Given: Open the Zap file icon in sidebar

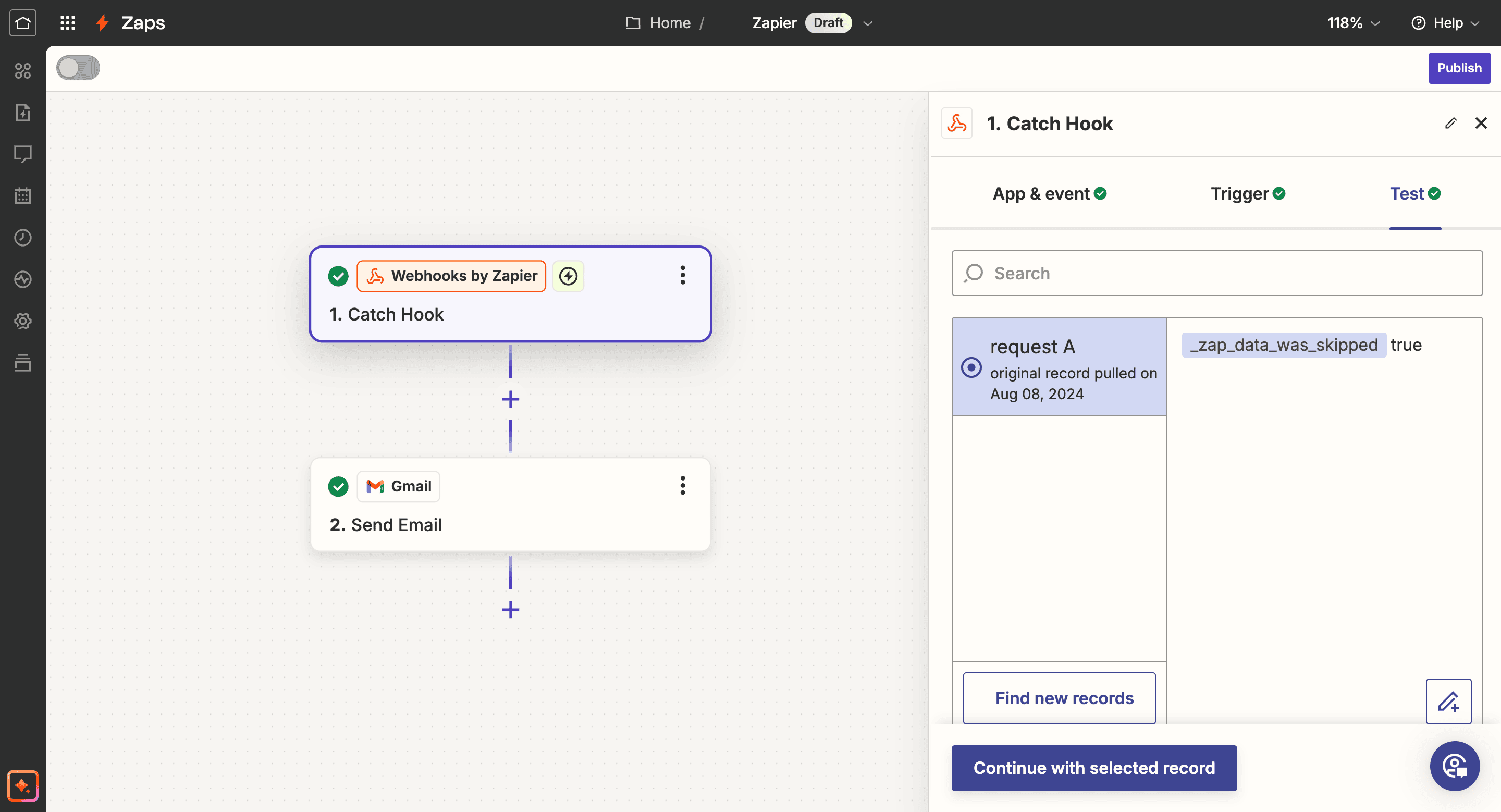Looking at the screenshot, I should [x=23, y=113].
